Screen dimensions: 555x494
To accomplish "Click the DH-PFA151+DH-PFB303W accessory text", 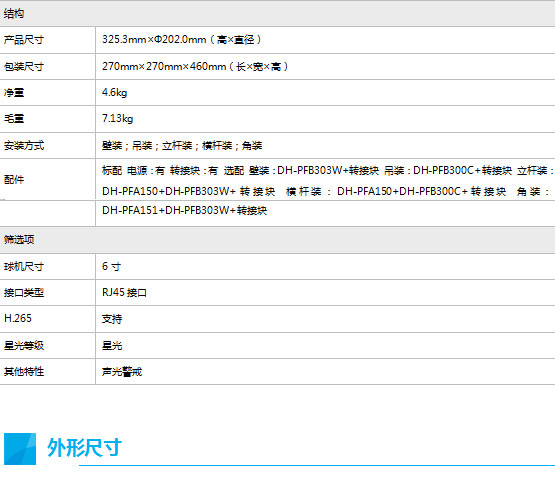I will click(184, 210).
